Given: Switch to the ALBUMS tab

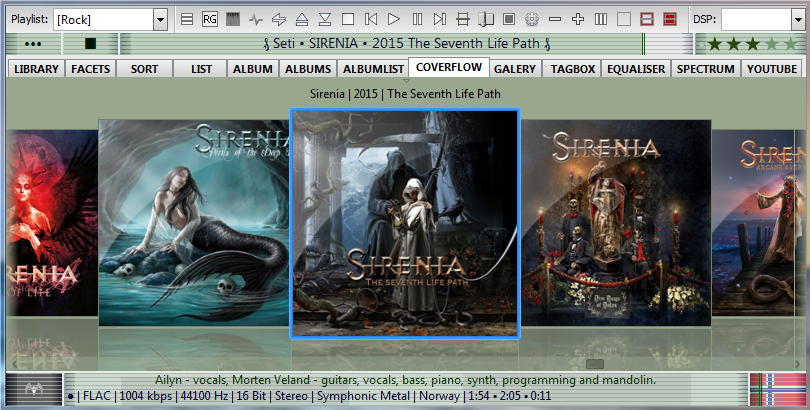Looking at the screenshot, I should coord(308,69).
